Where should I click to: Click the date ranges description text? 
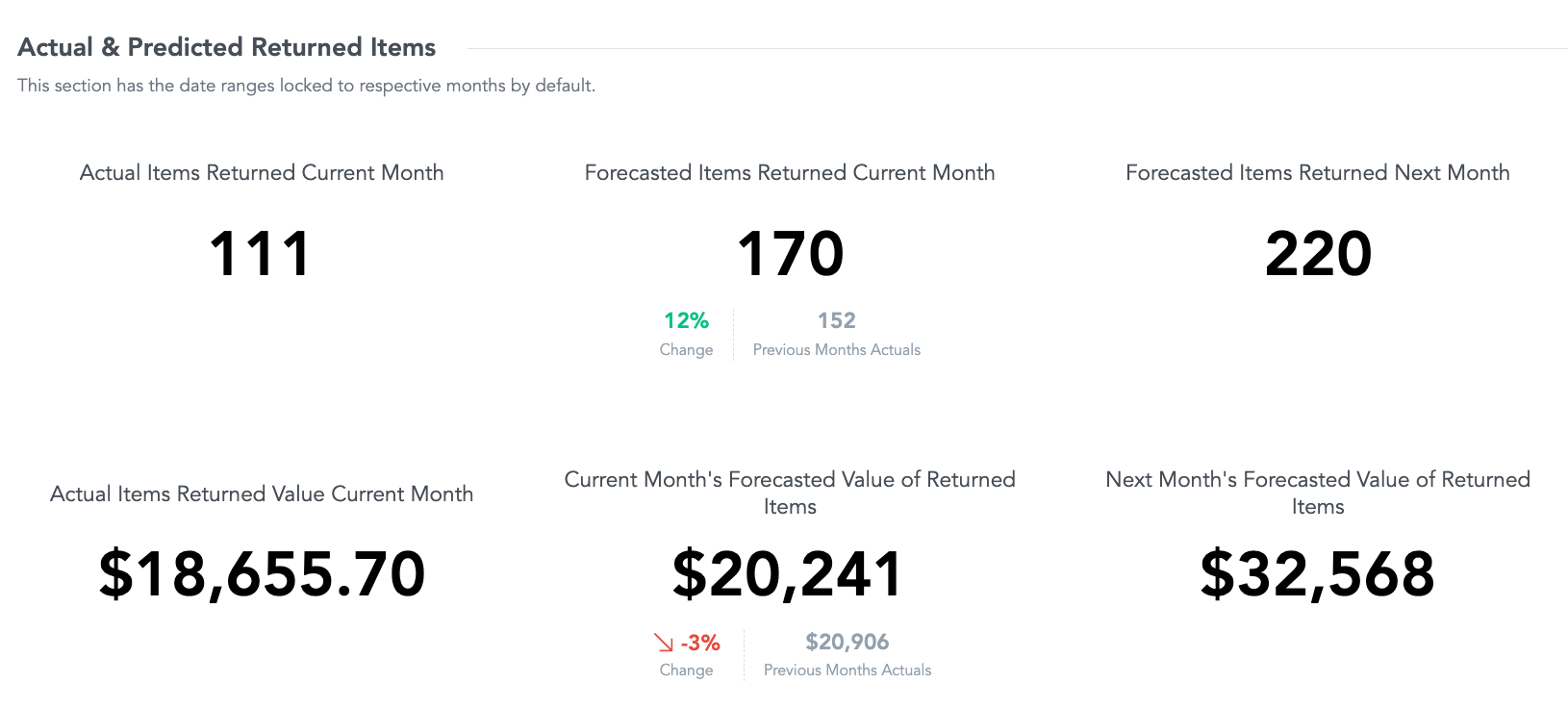[306, 86]
